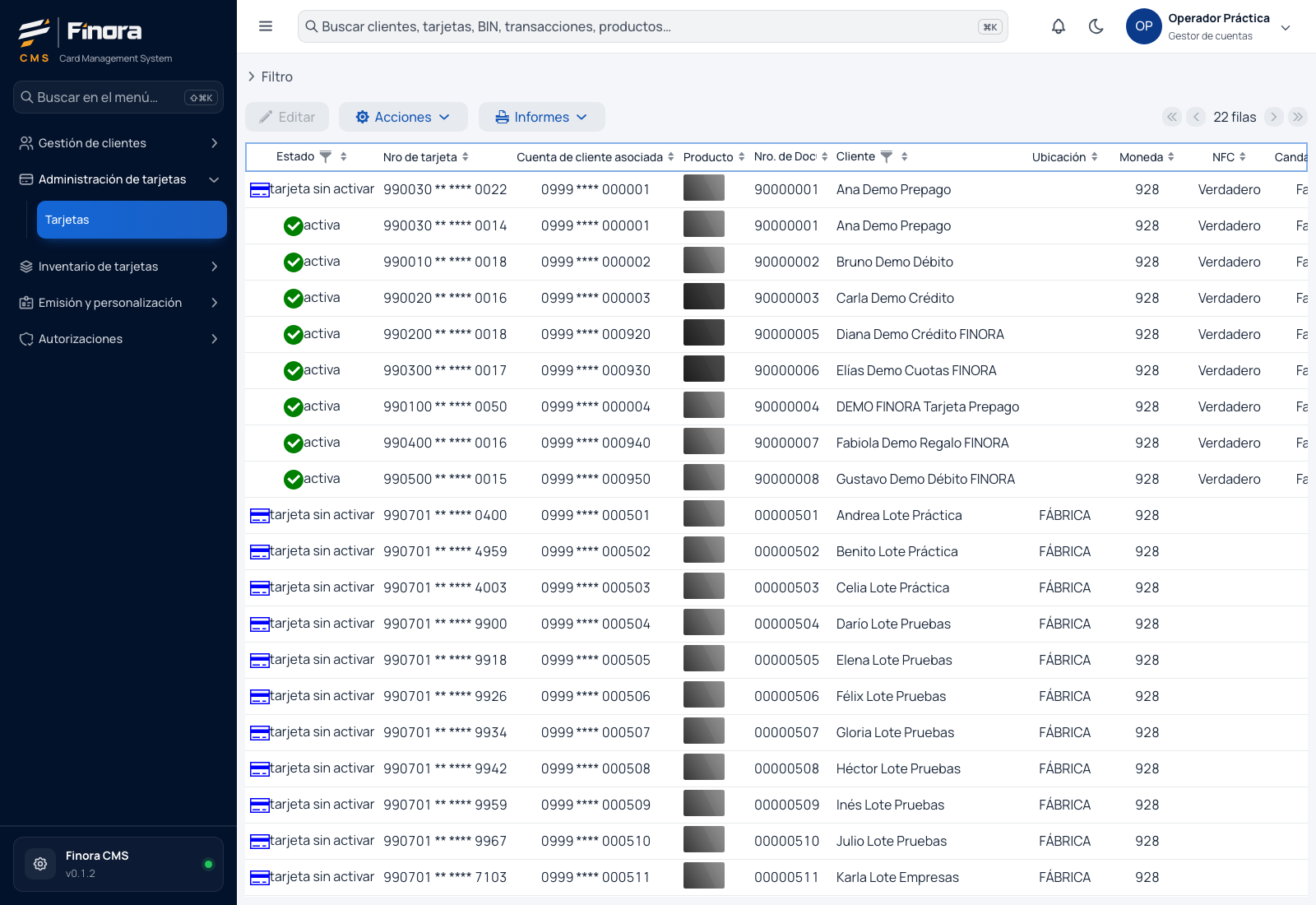Expand Gestión de clientes menu
The height and width of the screenshot is (905, 1316).
118,143
